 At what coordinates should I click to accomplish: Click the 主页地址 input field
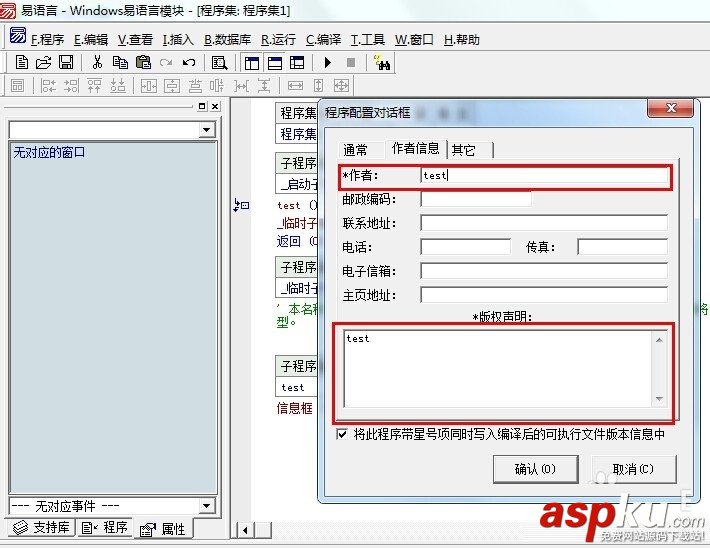click(544, 295)
